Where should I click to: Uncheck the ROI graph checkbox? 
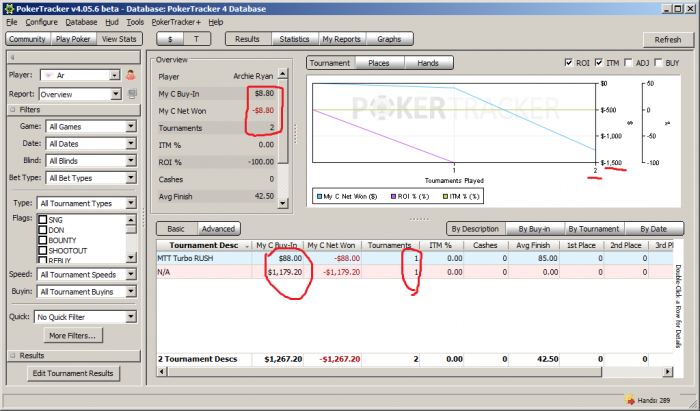pos(568,62)
